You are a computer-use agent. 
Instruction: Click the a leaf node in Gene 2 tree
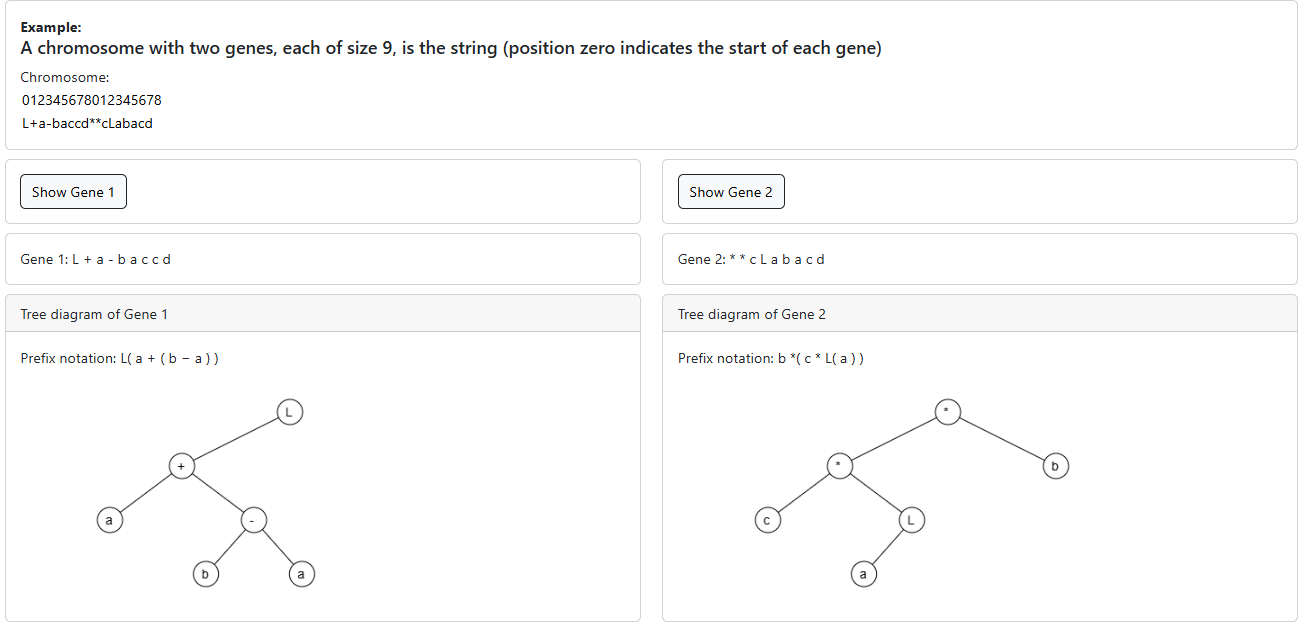click(x=863, y=574)
